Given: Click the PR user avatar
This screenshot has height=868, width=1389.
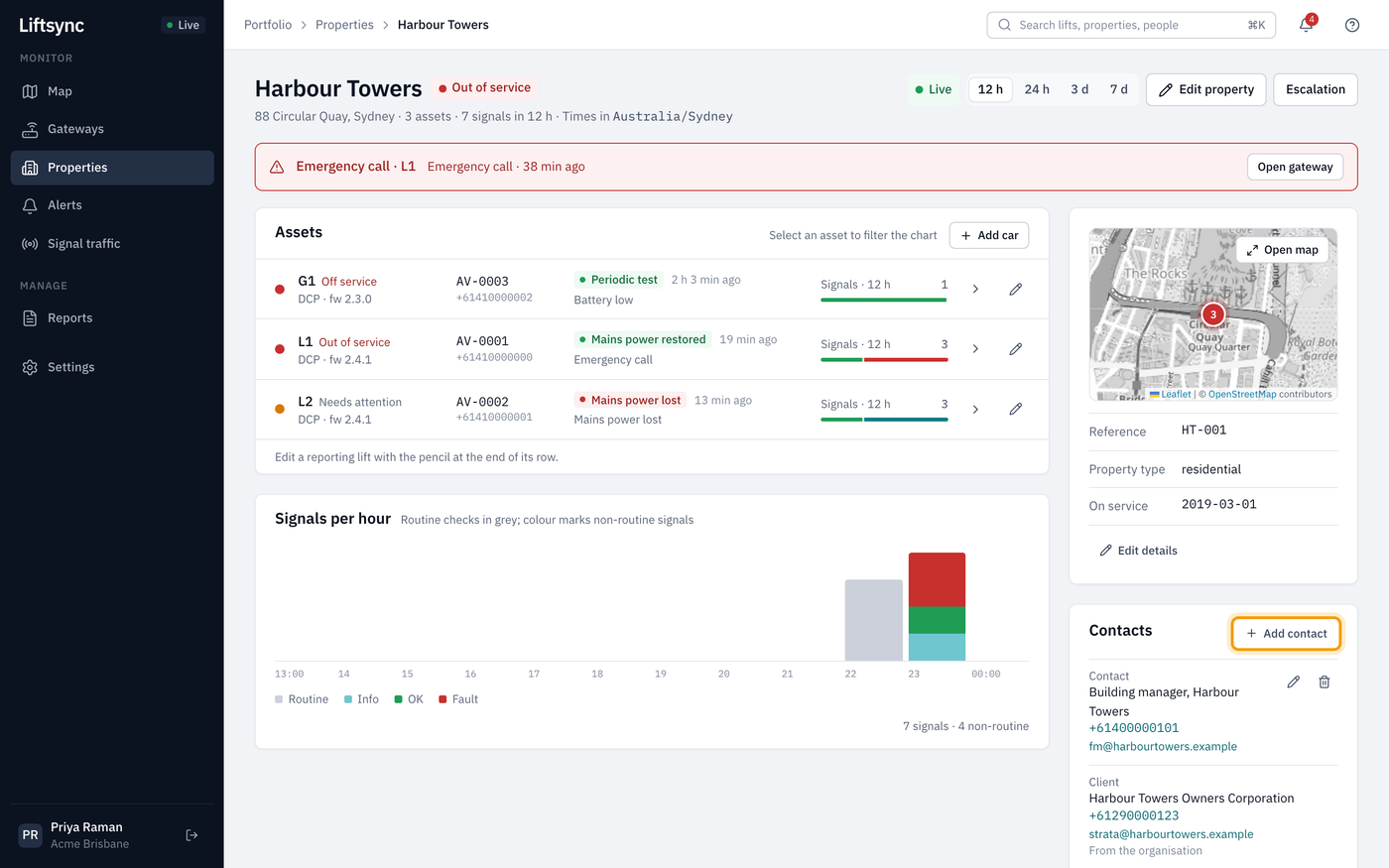Looking at the screenshot, I should coord(31,835).
